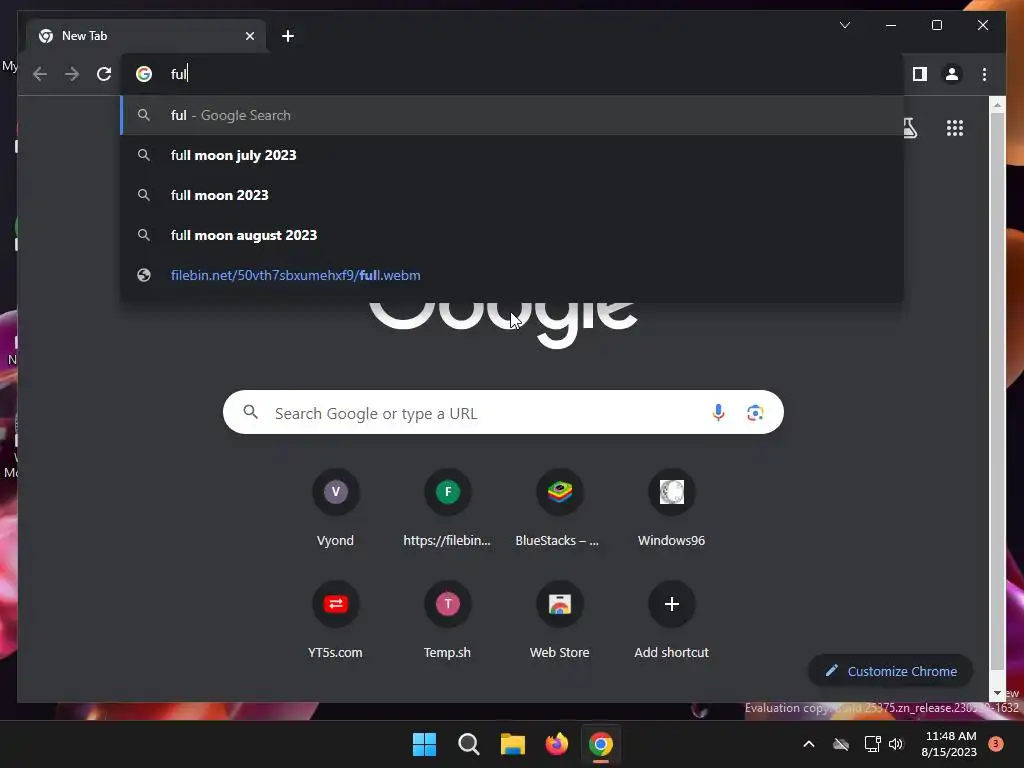This screenshot has height=768, width=1024.
Task: Open a new tab with plus button
Action: click(x=288, y=36)
